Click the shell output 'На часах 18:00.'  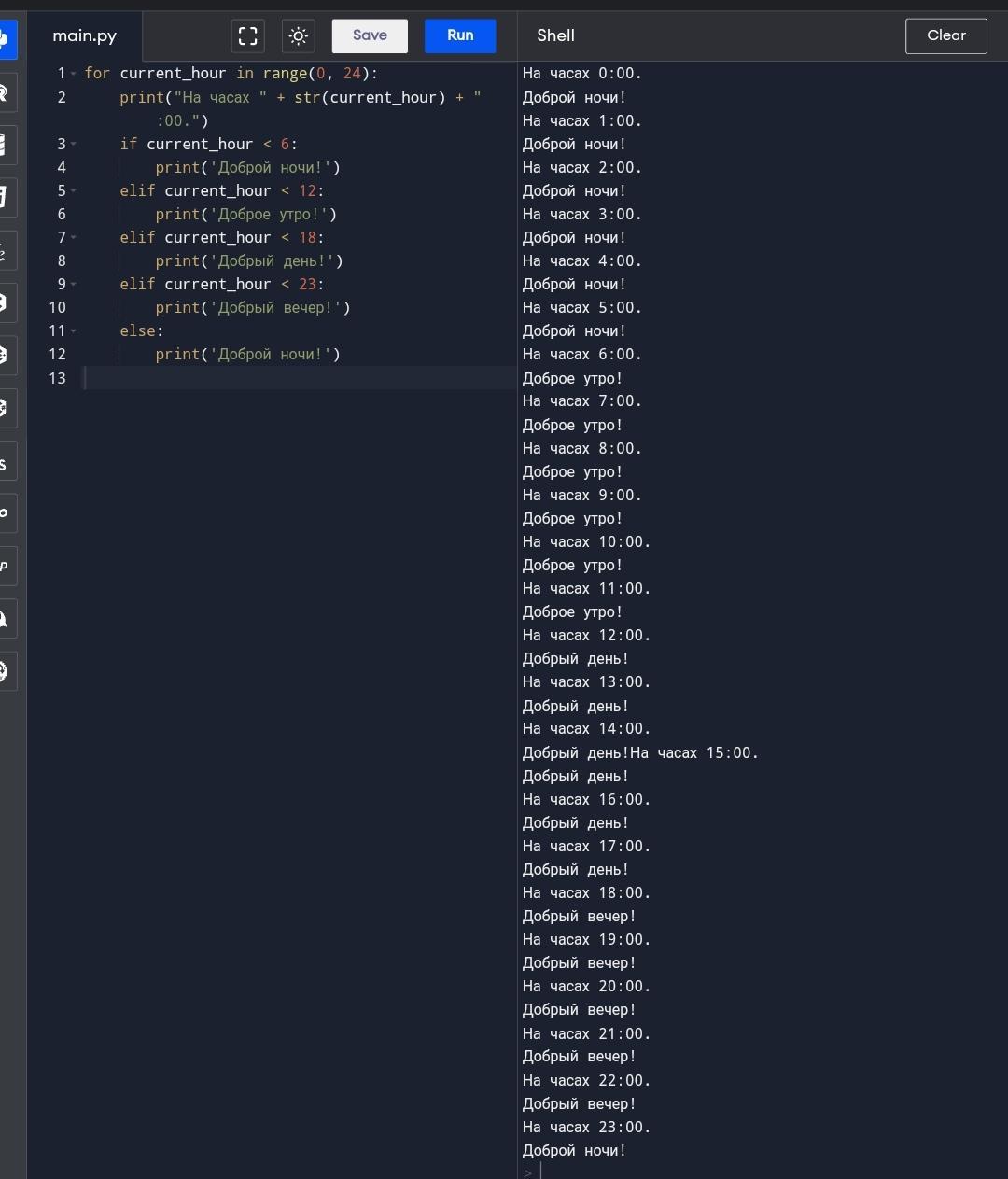pyautogui.click(x=587, y=892)
